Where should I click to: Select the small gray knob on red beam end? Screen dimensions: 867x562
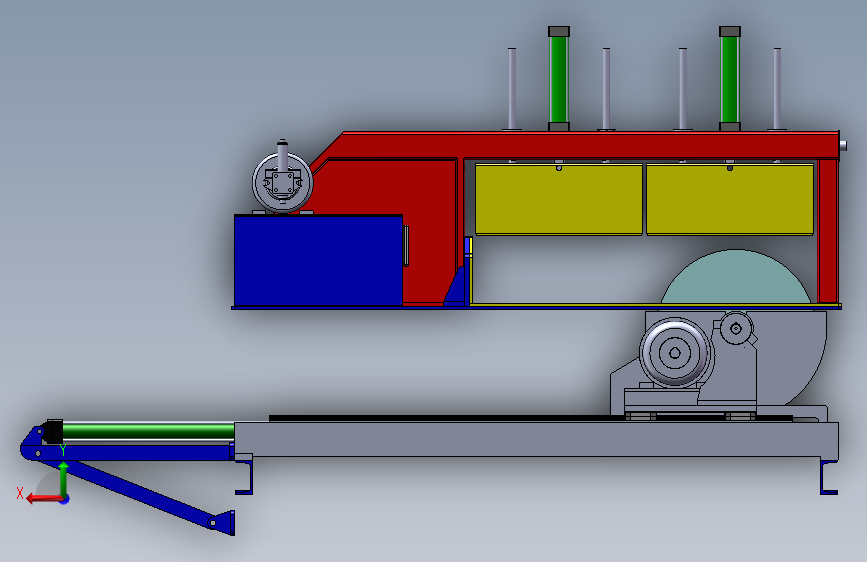coord(843,145)
